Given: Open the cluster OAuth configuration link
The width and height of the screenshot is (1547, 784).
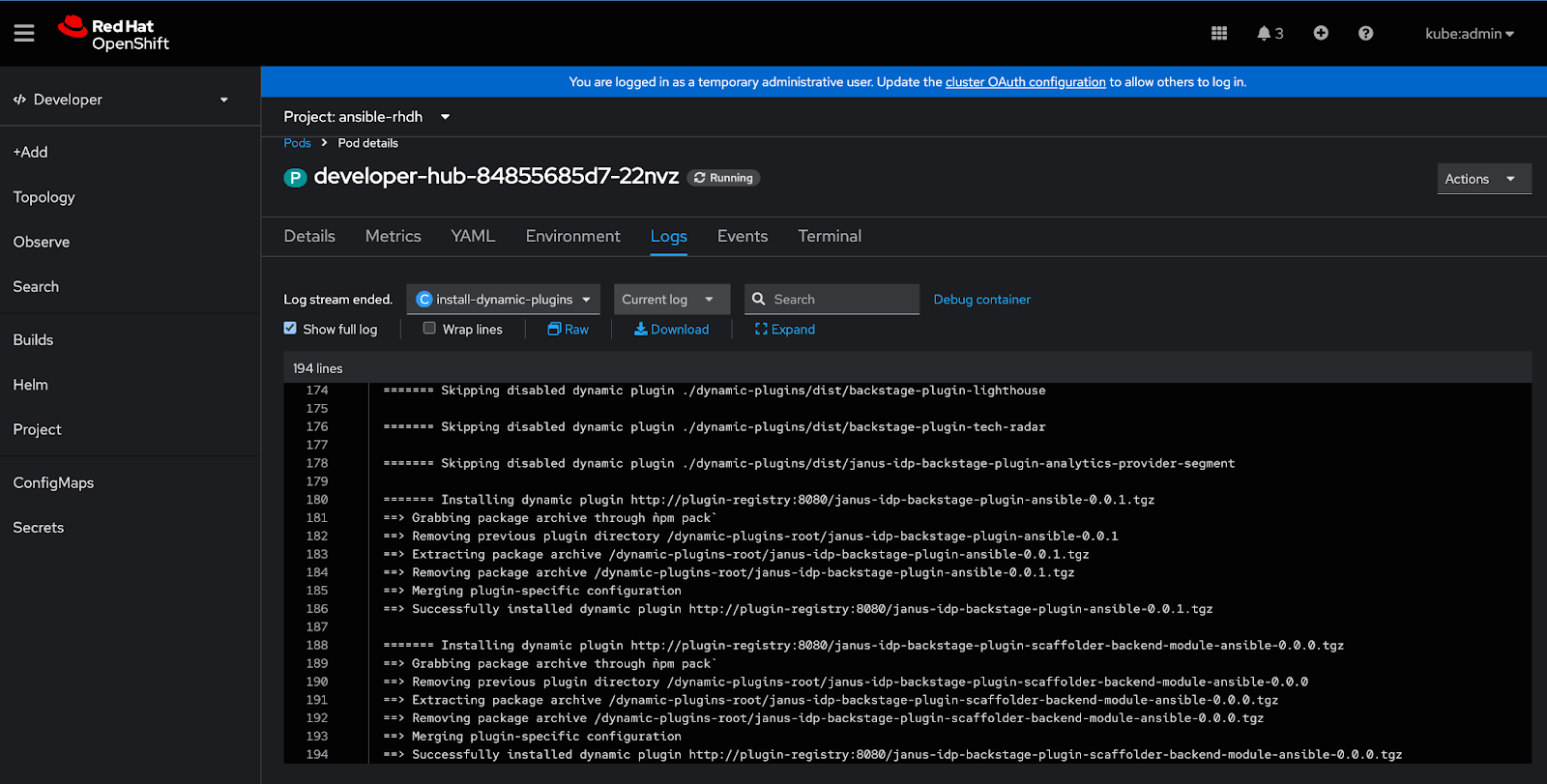Looking at the screenshot, I should 1025,82.
